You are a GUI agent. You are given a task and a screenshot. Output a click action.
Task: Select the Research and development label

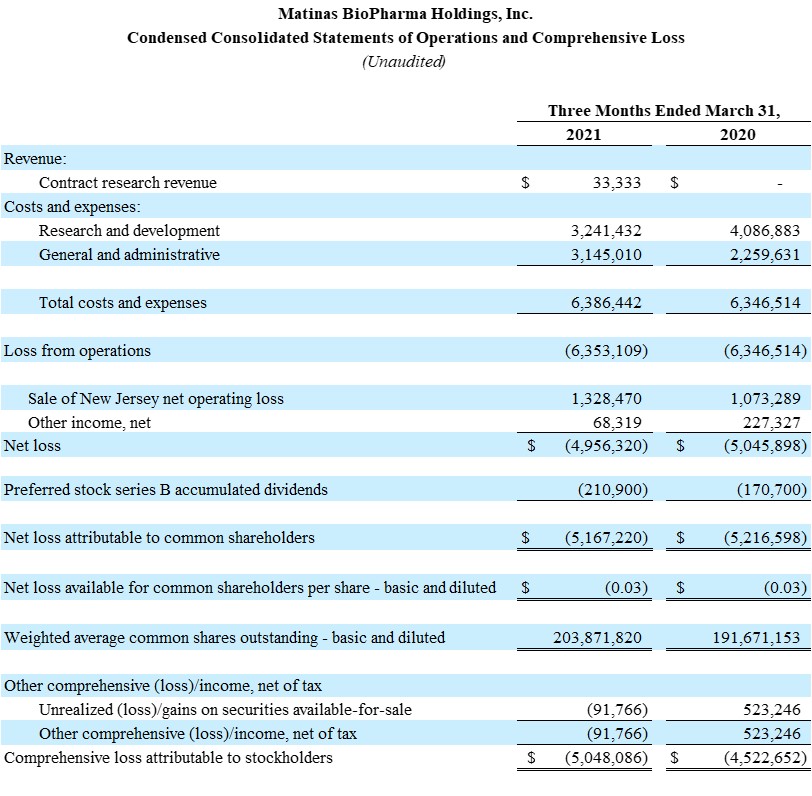click(x=129, y=231)
